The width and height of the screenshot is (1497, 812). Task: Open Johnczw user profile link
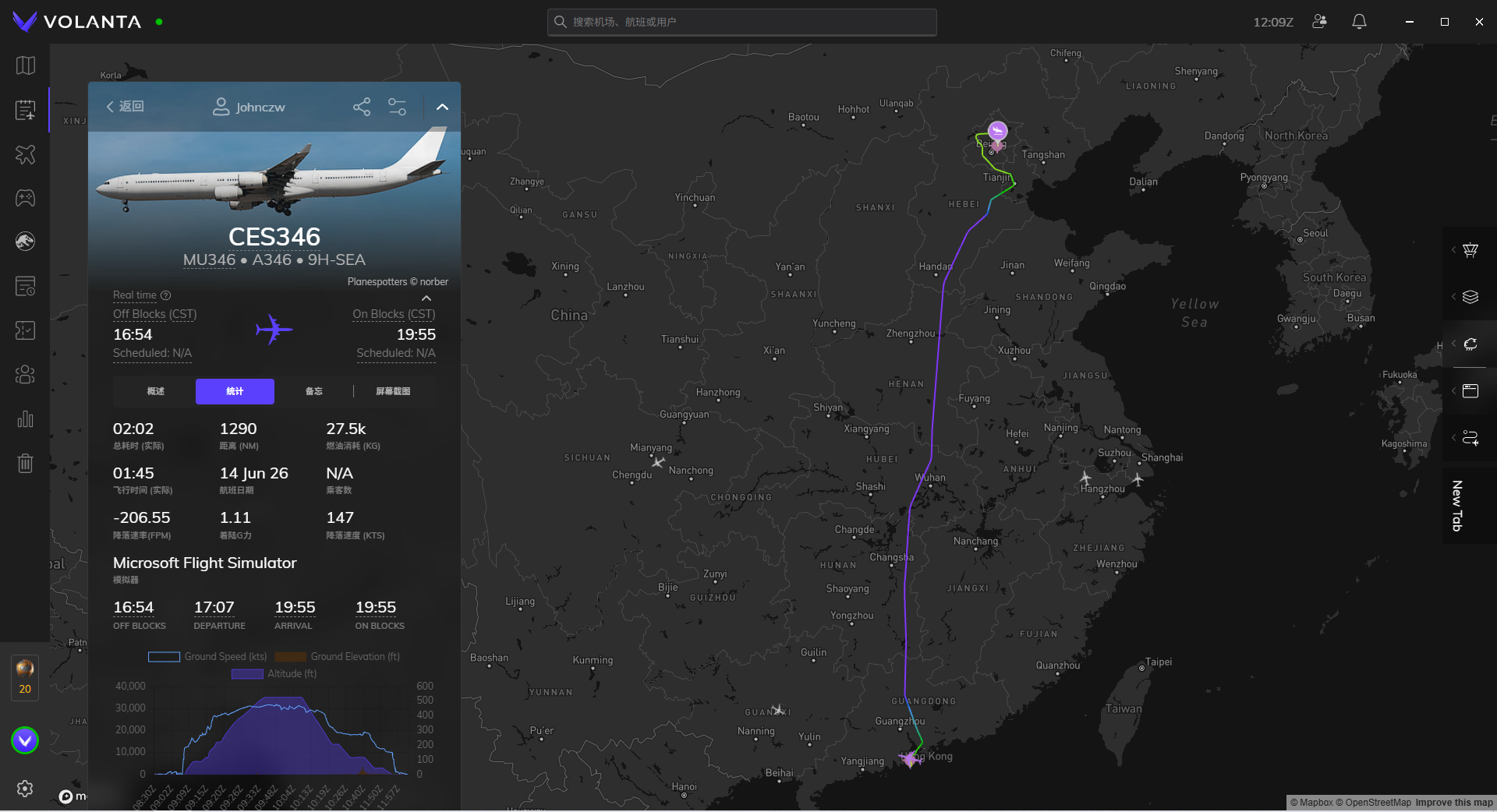pos(249,107)
